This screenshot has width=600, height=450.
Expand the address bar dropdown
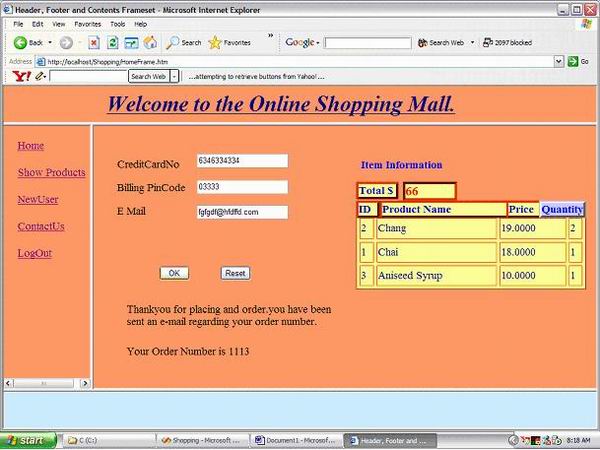coord(559,61)
